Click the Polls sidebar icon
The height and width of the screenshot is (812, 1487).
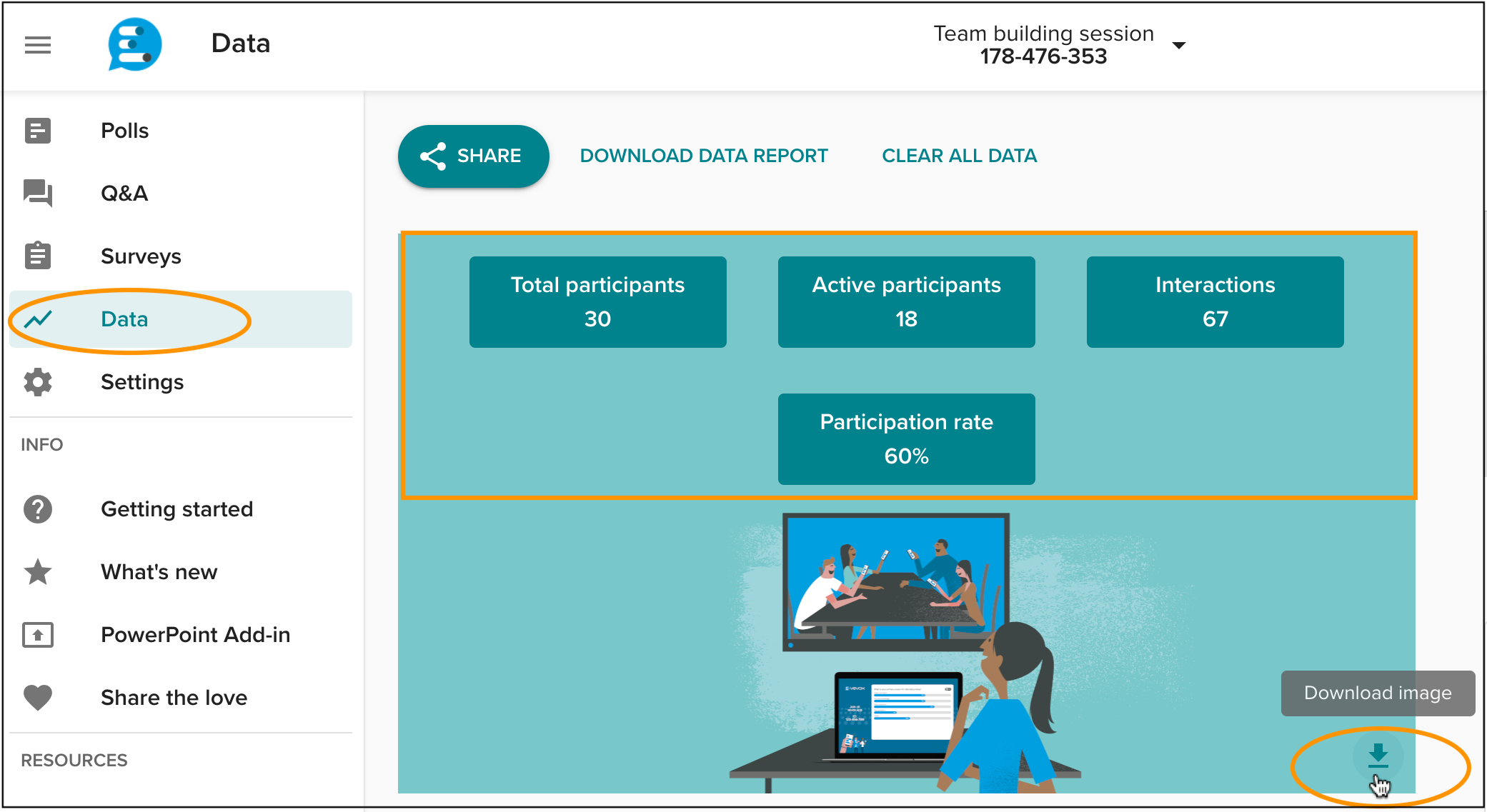38,131
